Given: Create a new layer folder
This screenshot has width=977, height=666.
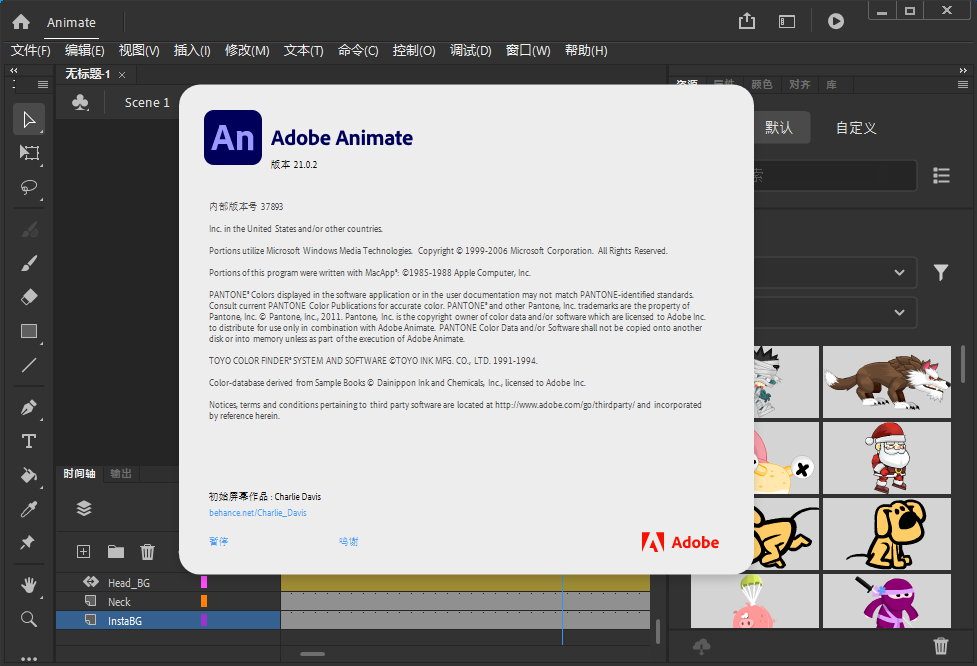Looking at the screenshot, I should [x=115, y=551].
